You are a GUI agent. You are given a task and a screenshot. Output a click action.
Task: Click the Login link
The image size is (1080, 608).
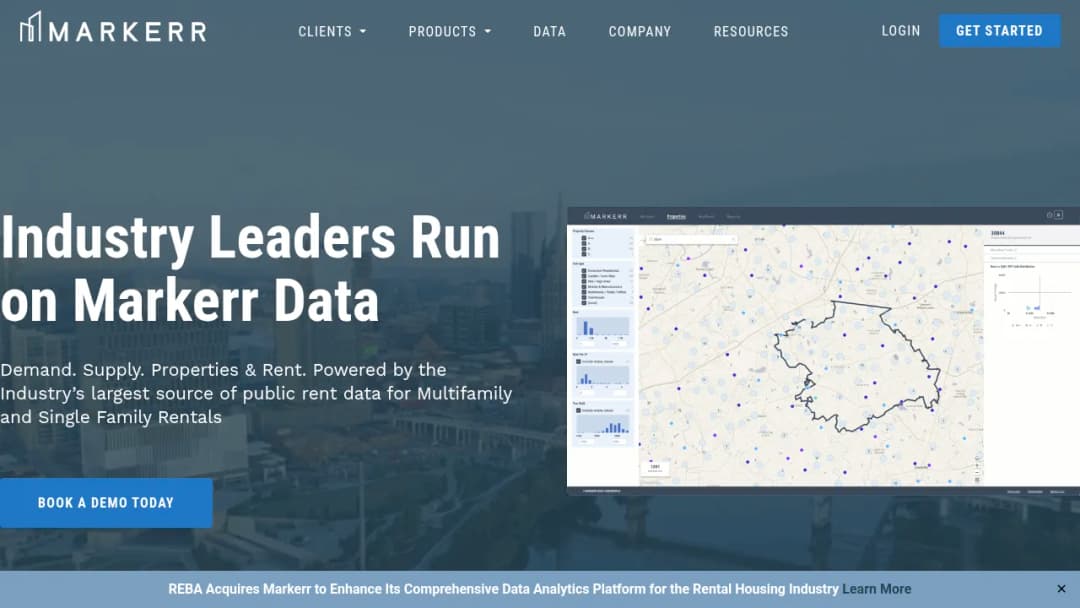[901, 31]
